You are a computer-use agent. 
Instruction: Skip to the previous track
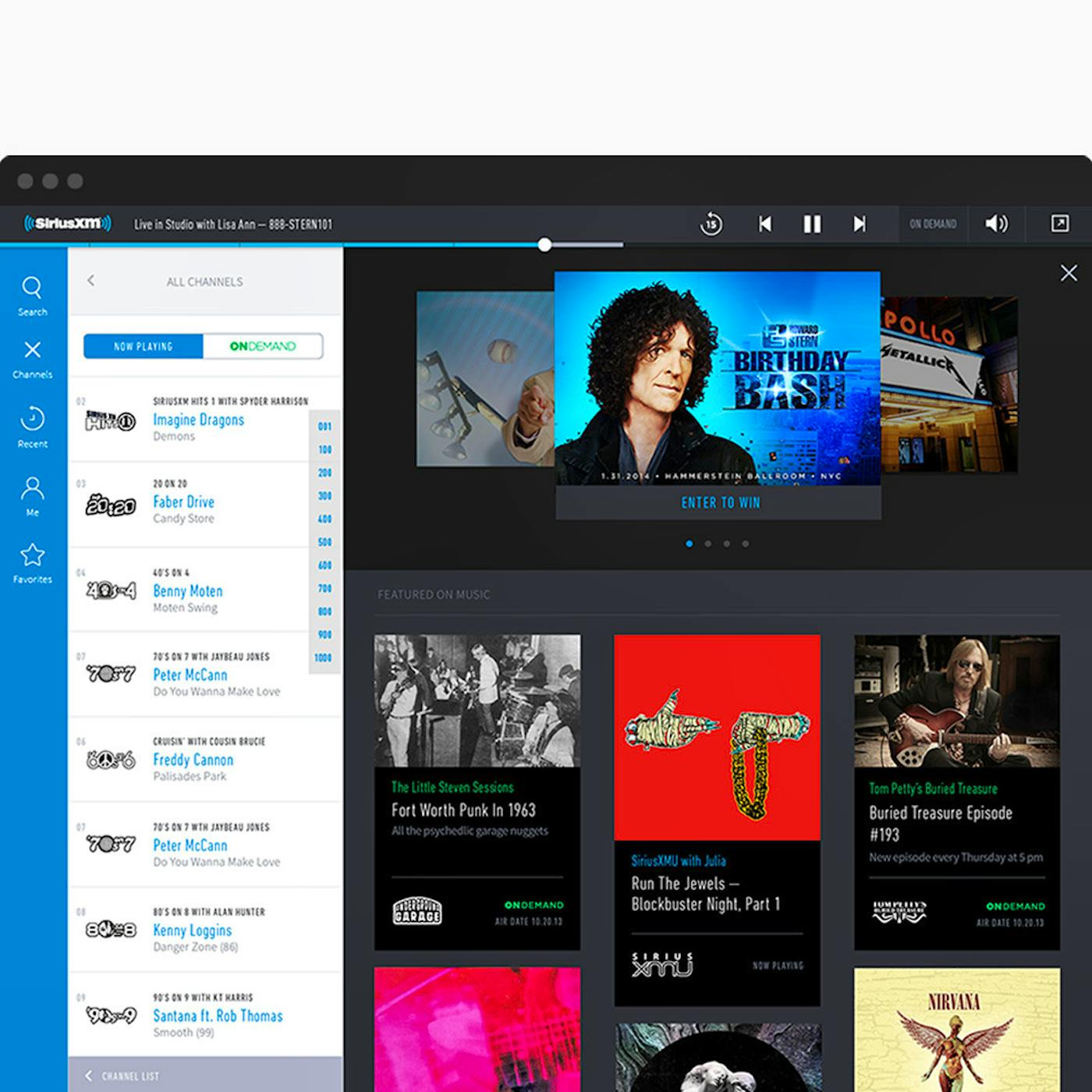tap(765, 224)
